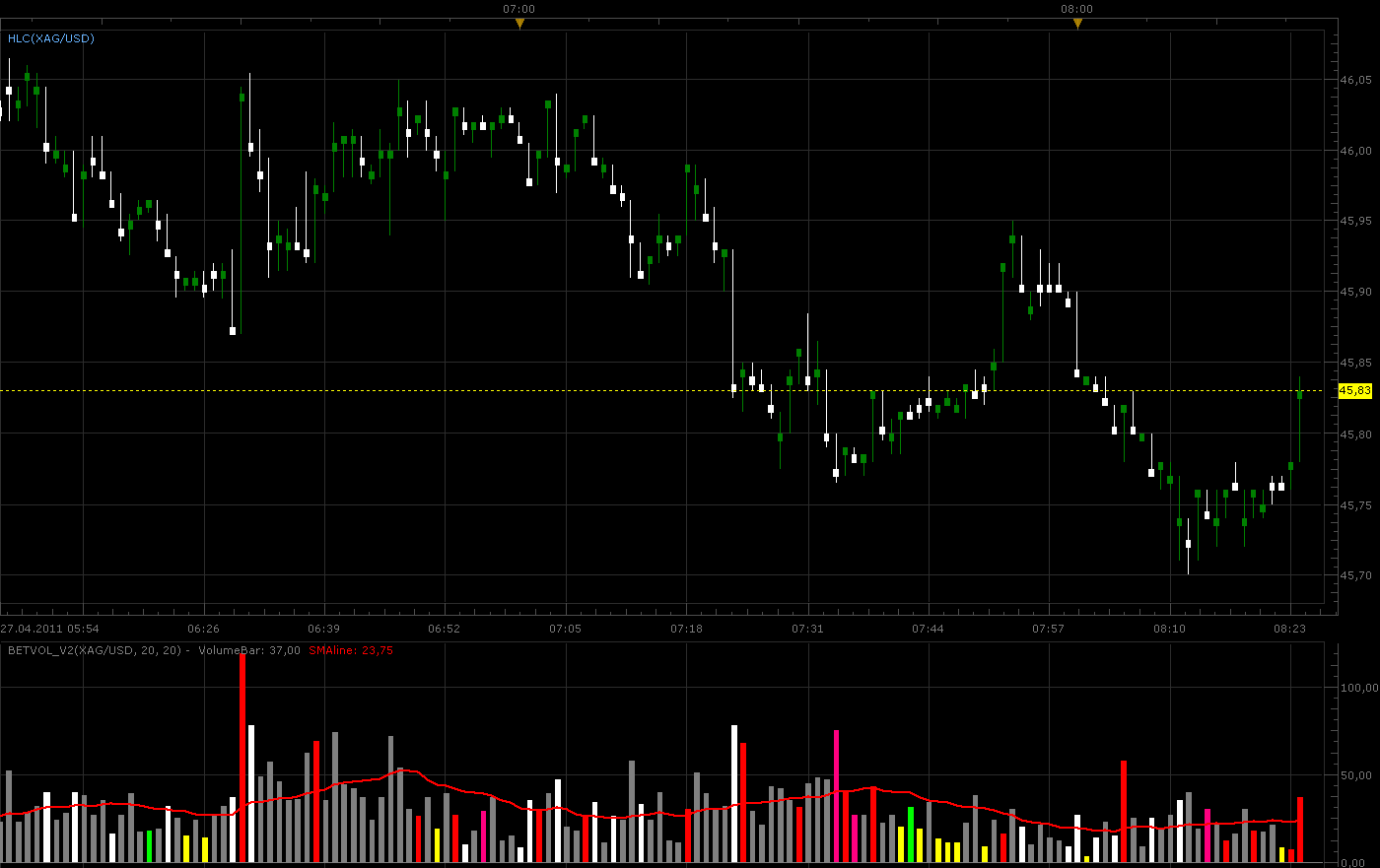Click the 27.04.2011 05:54 date label
The image size is (1380, 868).
click(x=49, y=629)
